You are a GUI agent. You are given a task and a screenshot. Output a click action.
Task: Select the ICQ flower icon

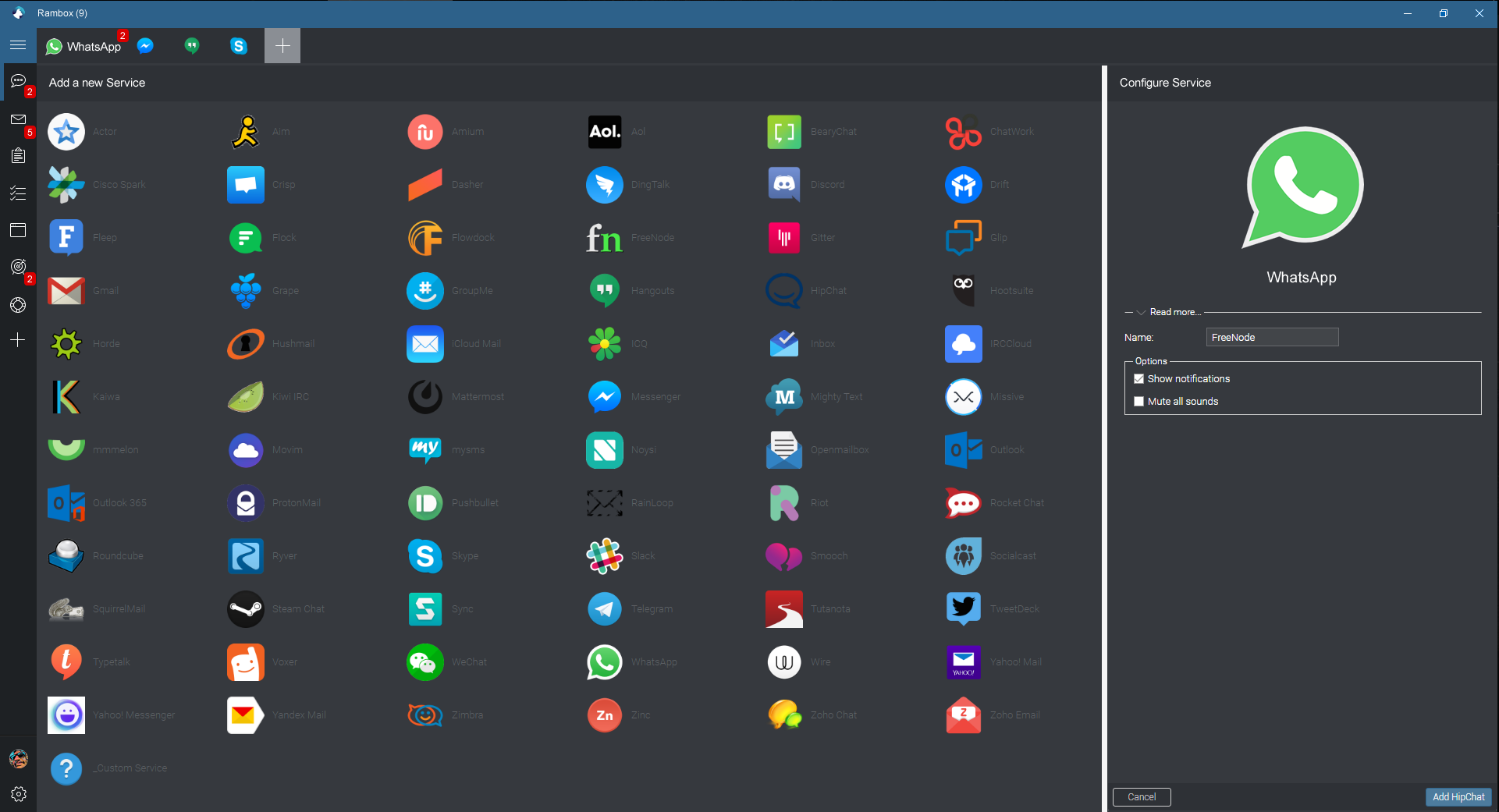(605, 344)
